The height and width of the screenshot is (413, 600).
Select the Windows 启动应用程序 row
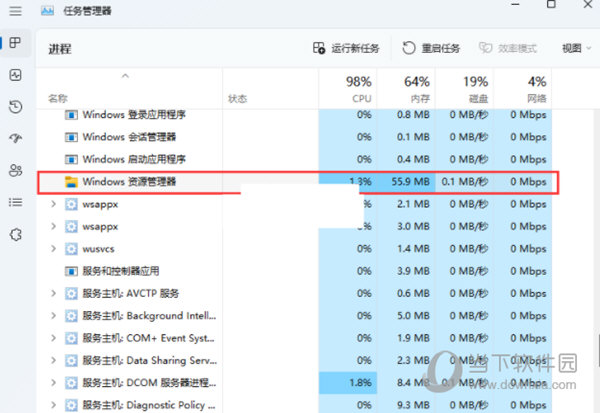pos(294,159)
